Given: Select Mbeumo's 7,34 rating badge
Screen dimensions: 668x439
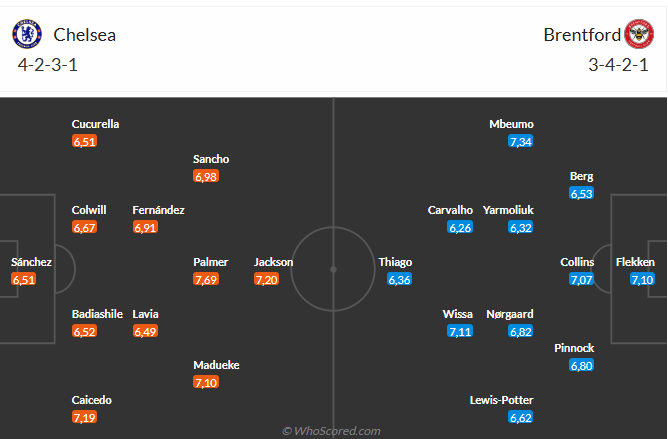Looking at the screenshot, I should pos(521,142).
